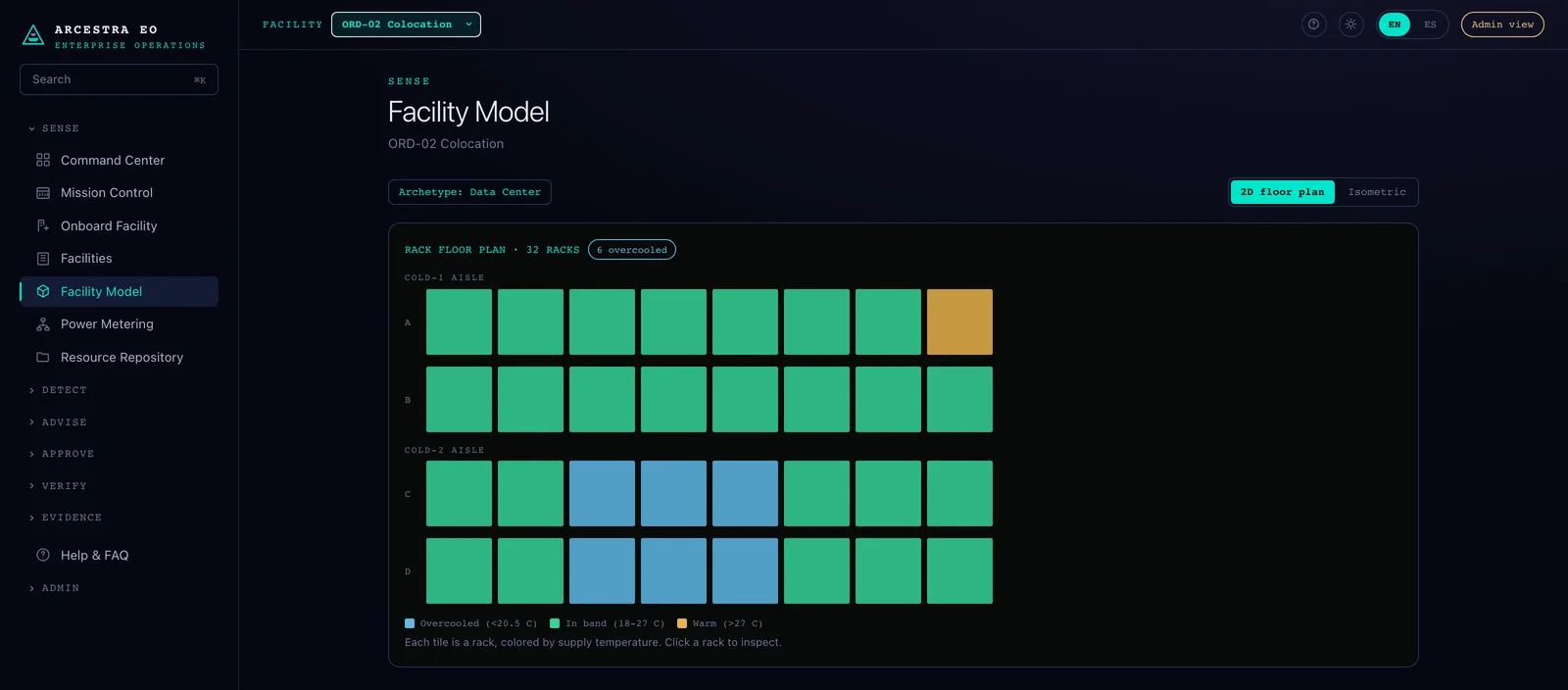
Task: Inspect the last green rack in row B
Action: coord(959,399)
